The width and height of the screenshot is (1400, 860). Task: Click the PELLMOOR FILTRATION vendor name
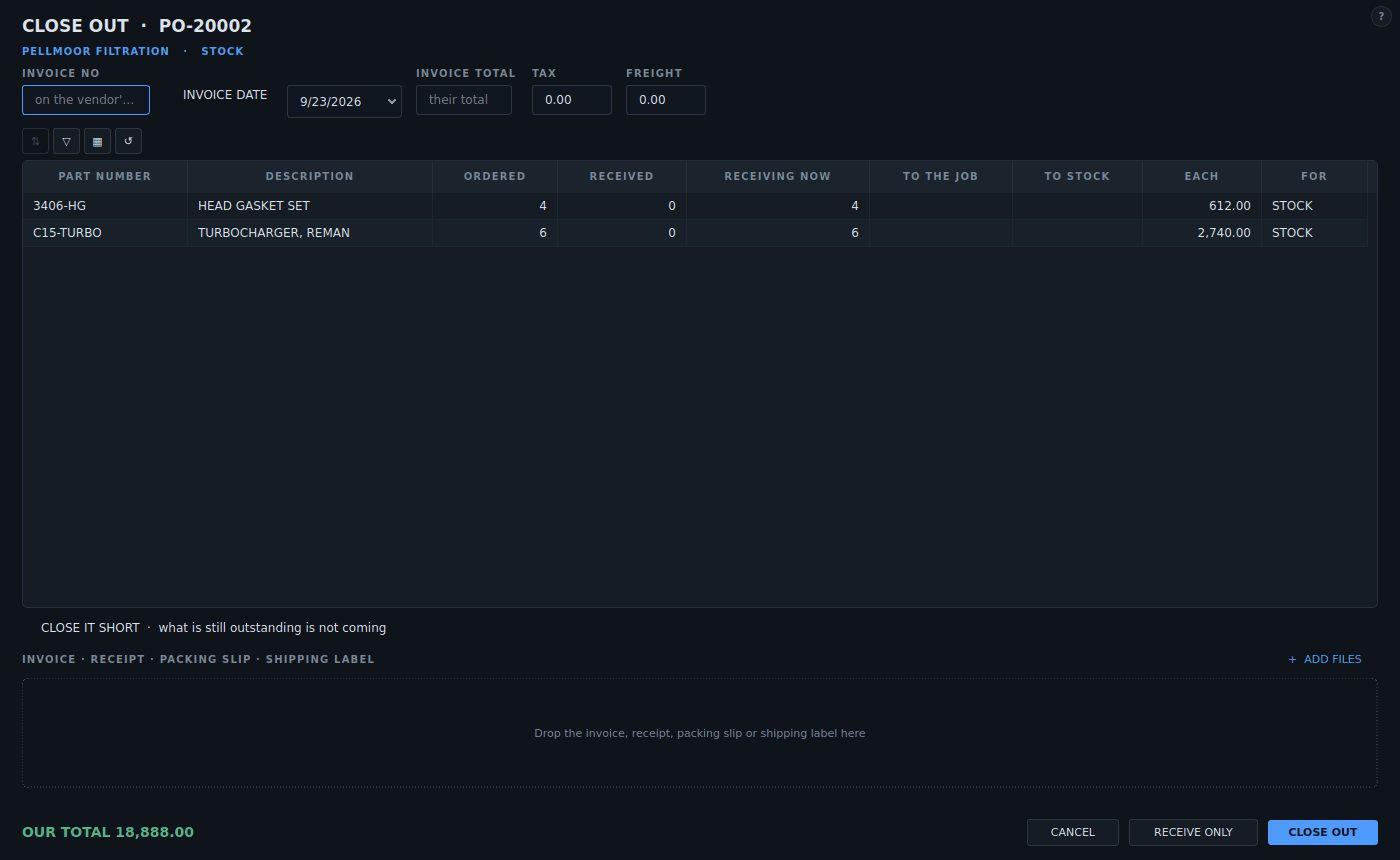click(96, 51)
